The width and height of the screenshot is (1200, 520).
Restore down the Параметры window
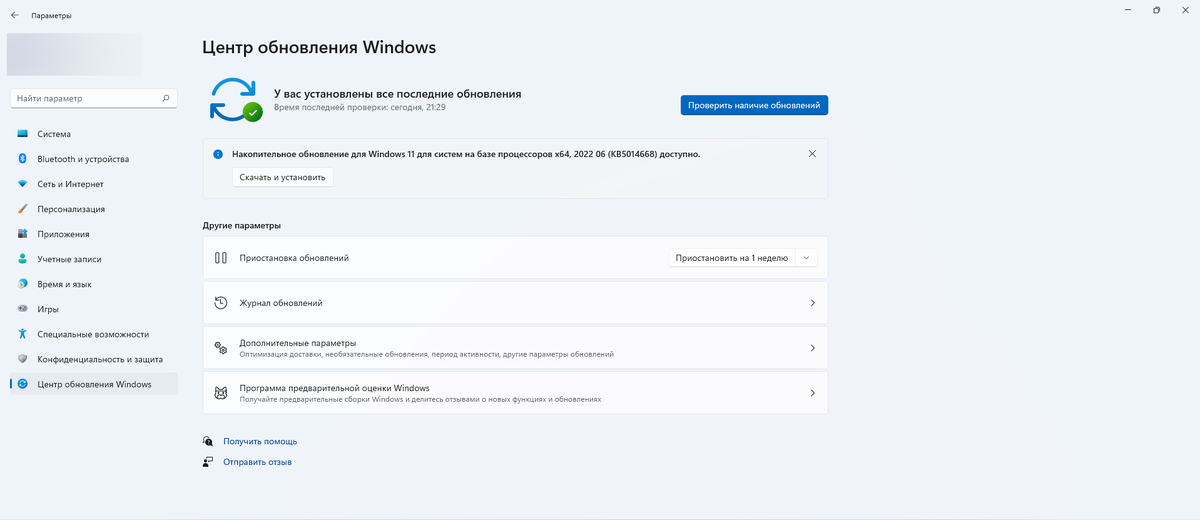pyautogui.click(x=1156, y=10)
